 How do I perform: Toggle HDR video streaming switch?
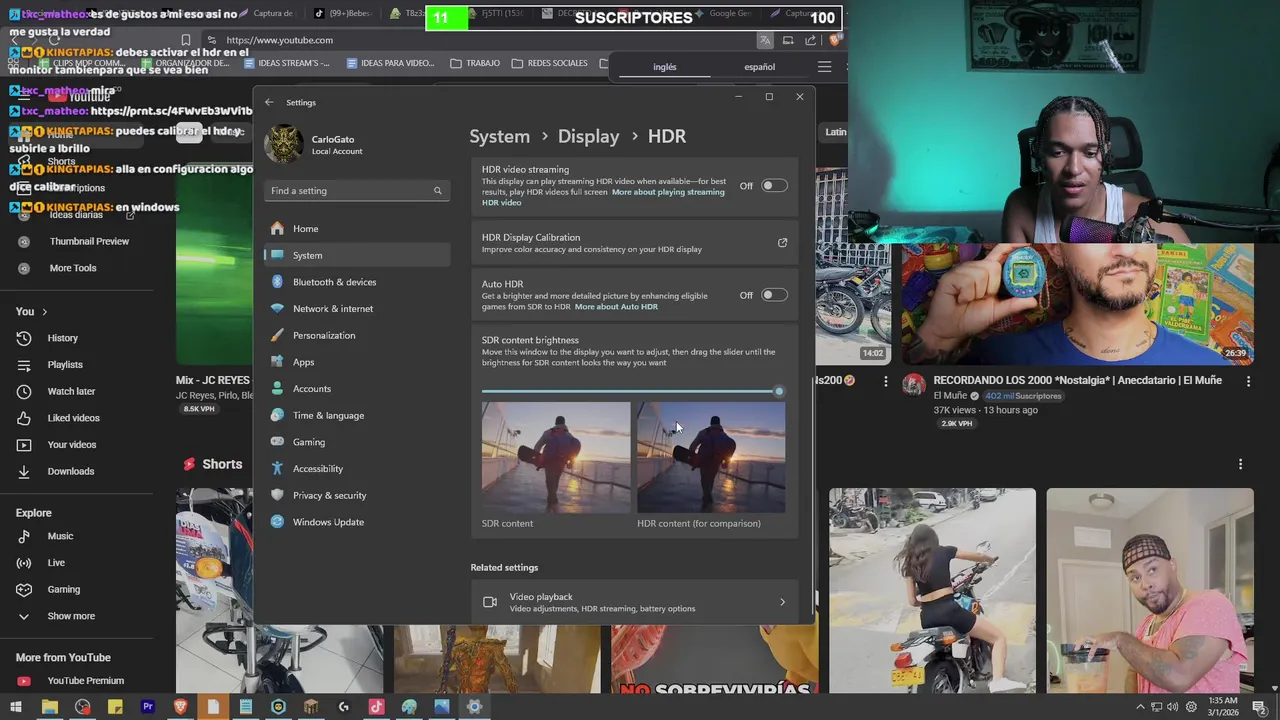click(774, 186)
